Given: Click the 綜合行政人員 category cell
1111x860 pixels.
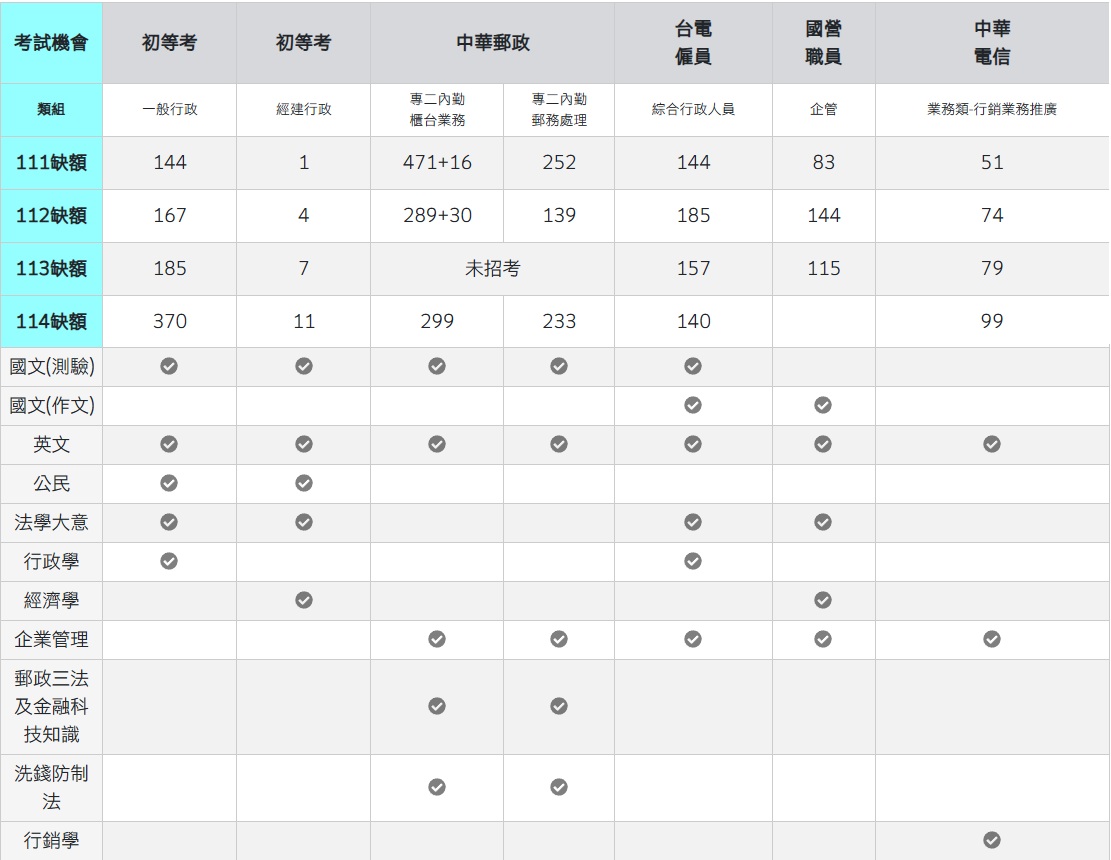Looking at the screenshot, I should click(x=693, y=109).
